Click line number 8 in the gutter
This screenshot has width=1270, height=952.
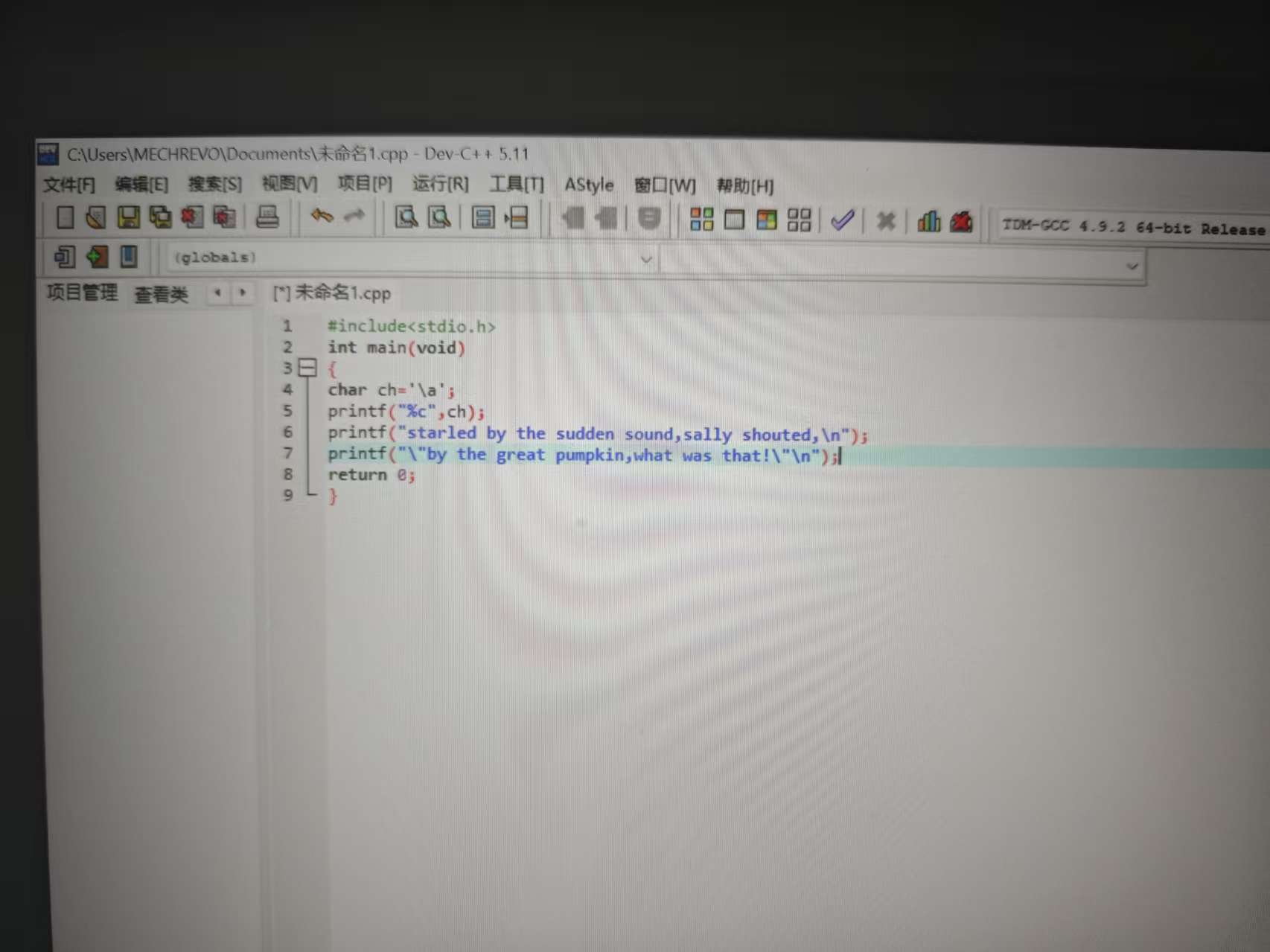[x=287, y=474]
